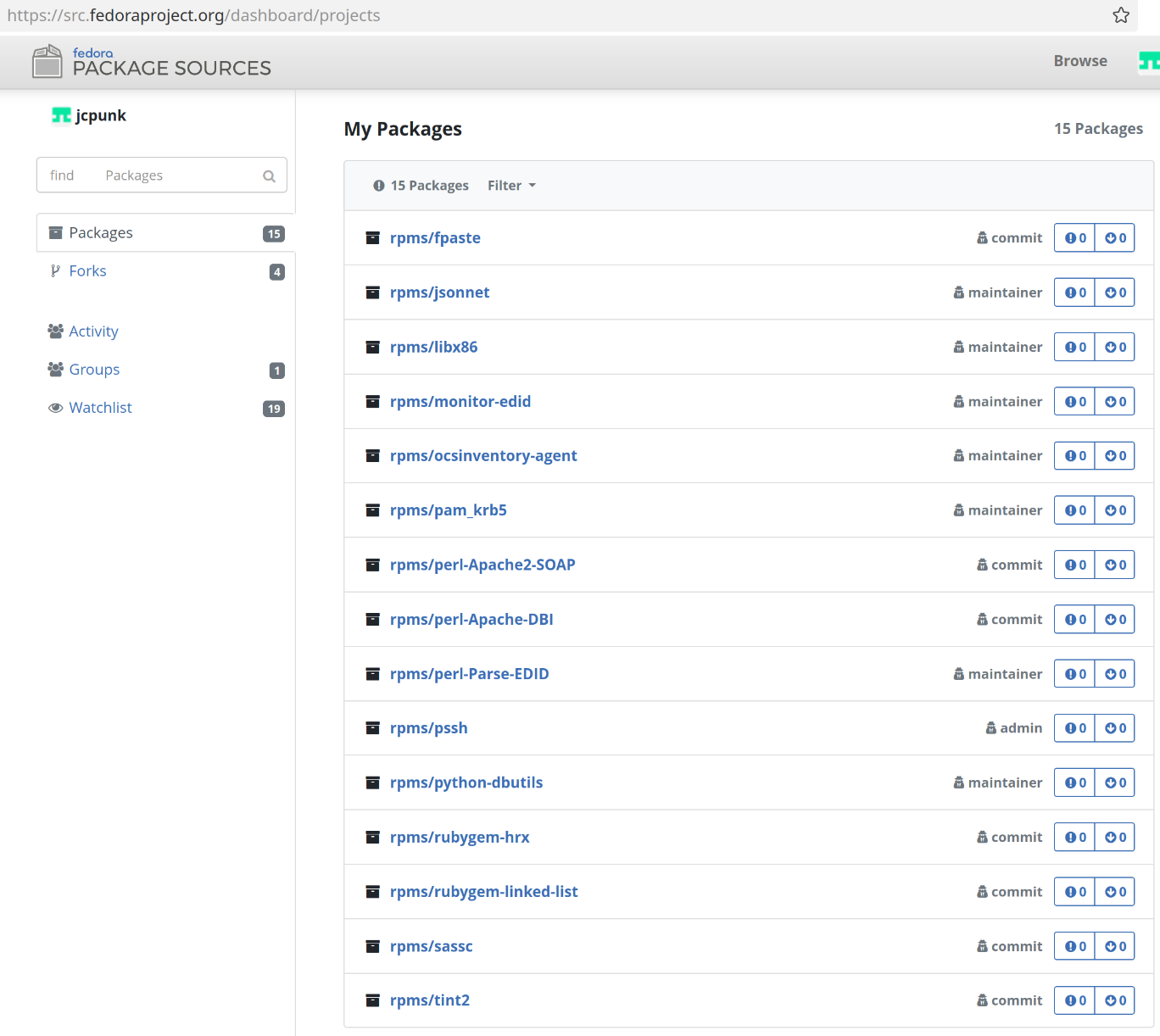
Task: Open issues count for rpms/monitor-edid
Action: click(1074, 402)
